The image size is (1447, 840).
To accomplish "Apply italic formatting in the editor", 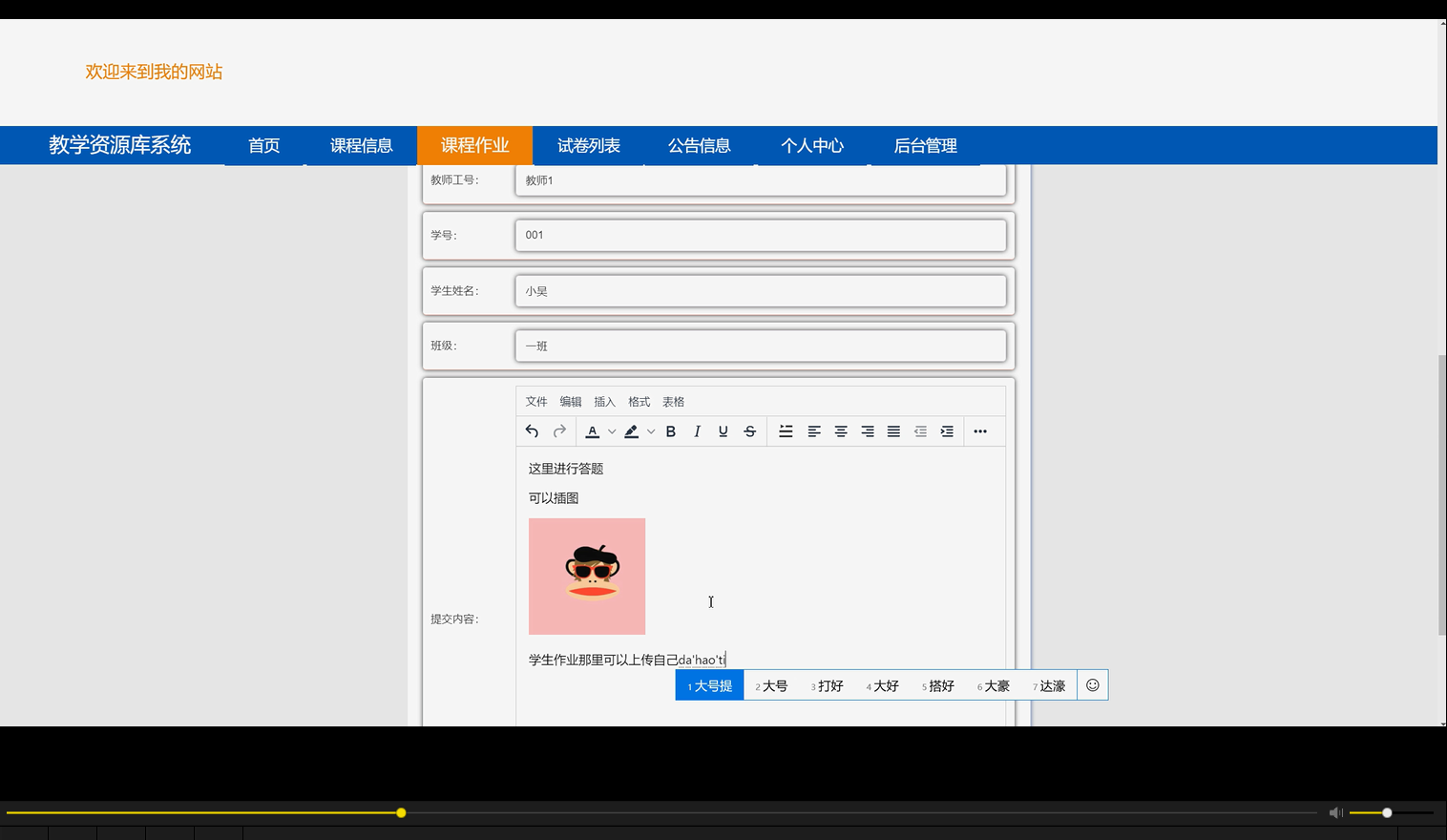I will (697, 430).
